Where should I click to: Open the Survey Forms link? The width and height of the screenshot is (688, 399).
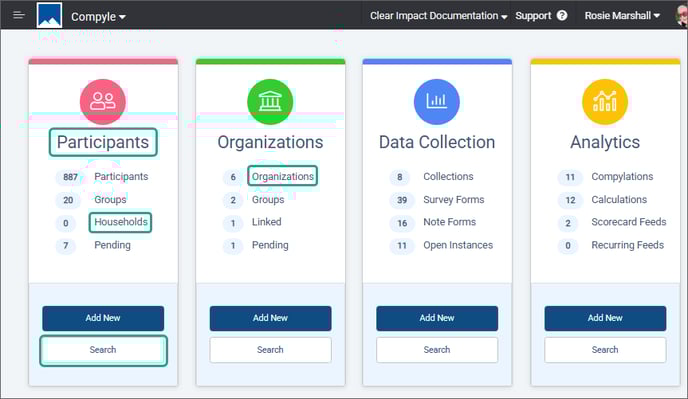click(x=454, y=199)
